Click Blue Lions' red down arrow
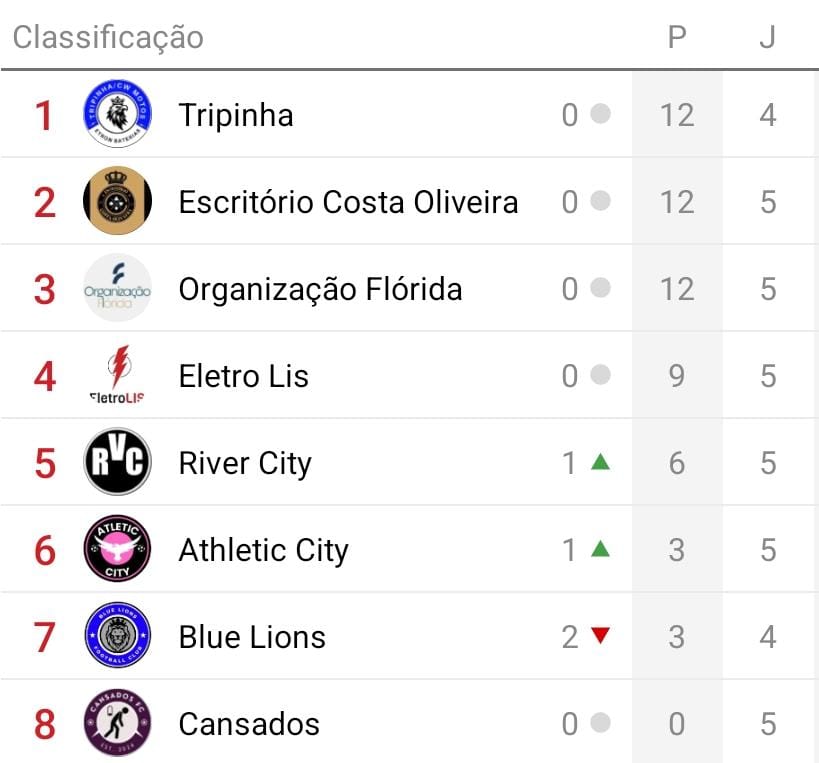 pos(600,636)
